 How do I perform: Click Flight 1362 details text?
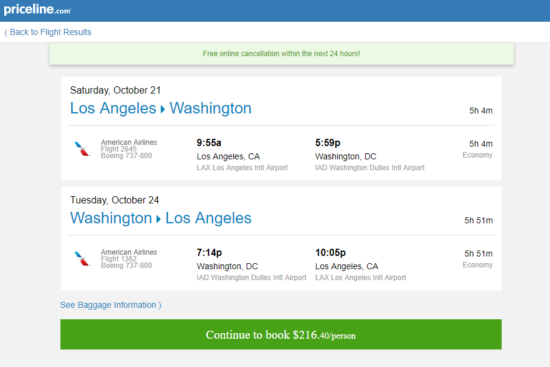(119, 259)
